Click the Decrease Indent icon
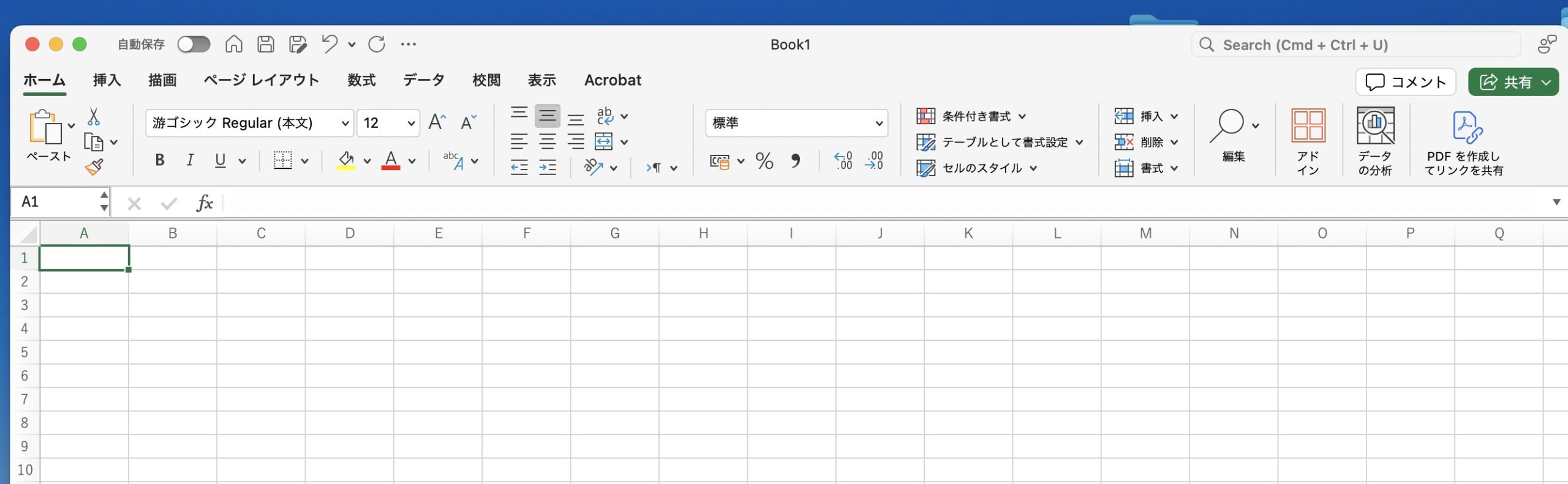Image resolution: width=1568 pixels, height=484 pixels. 519,167
